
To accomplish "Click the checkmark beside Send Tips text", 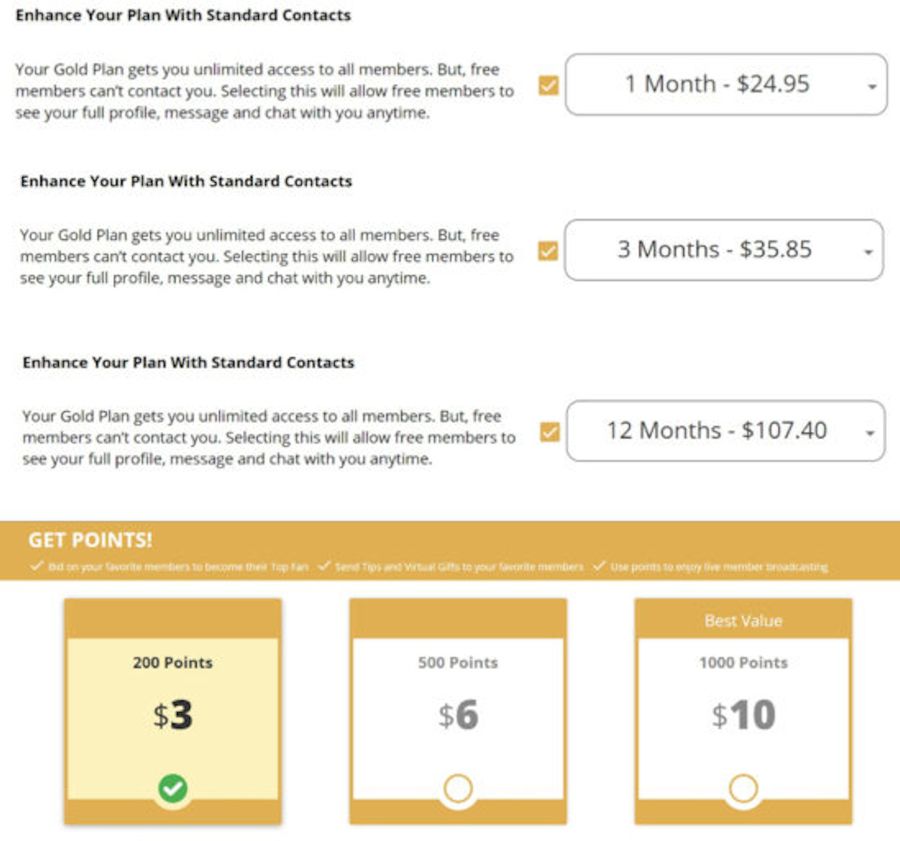I will 324,566.
